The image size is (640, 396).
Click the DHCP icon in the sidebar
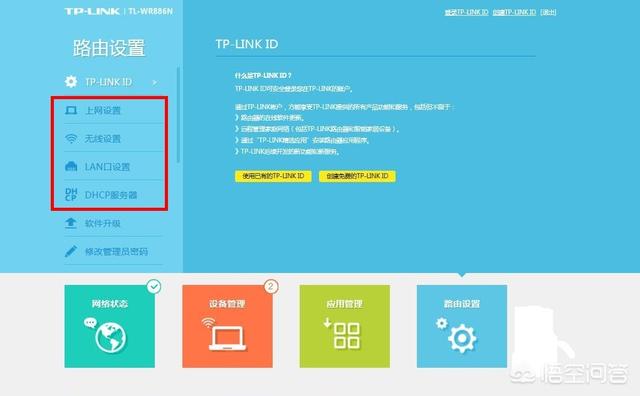71,195
